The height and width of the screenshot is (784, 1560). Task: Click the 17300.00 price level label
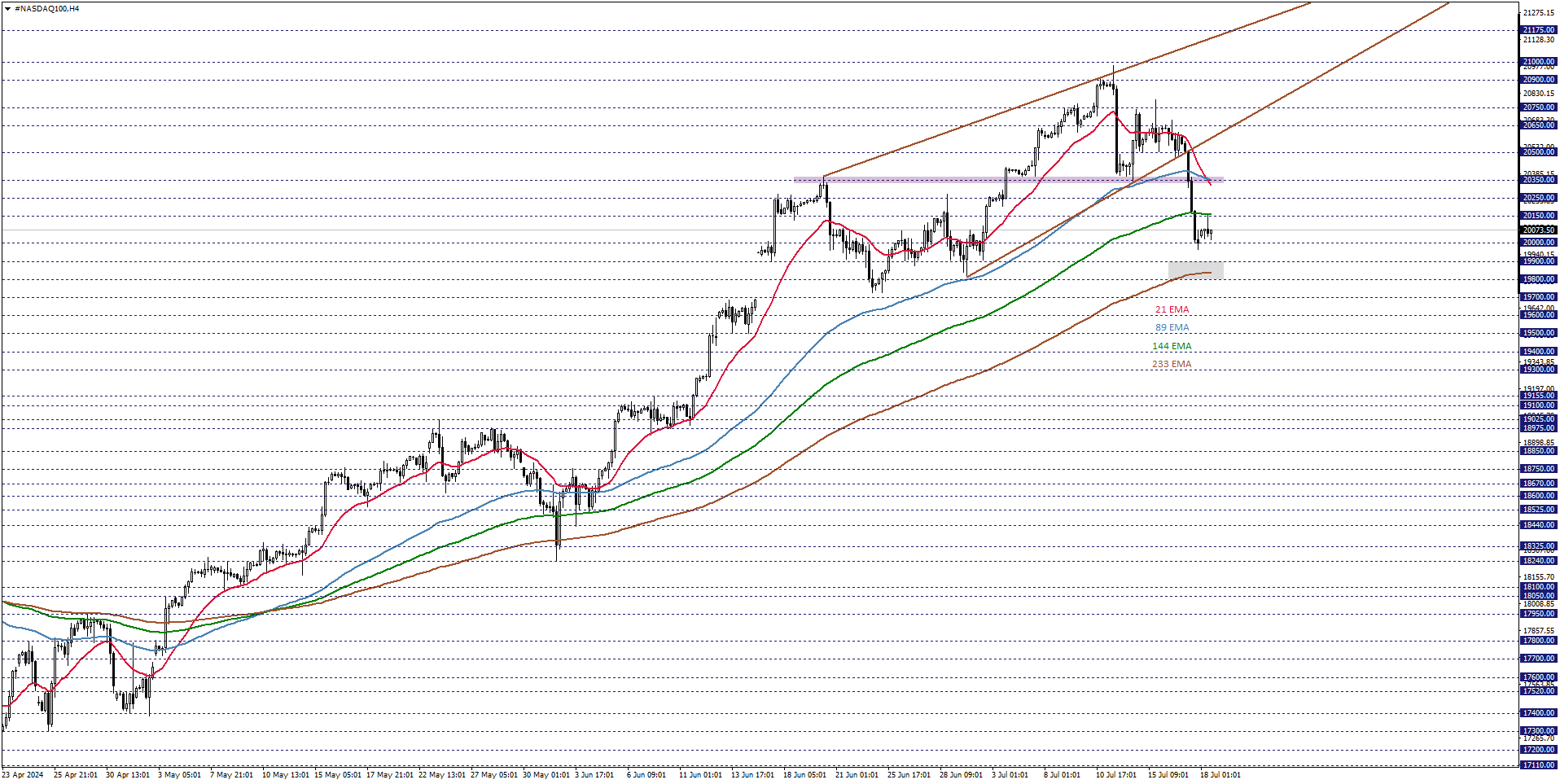1539,732
